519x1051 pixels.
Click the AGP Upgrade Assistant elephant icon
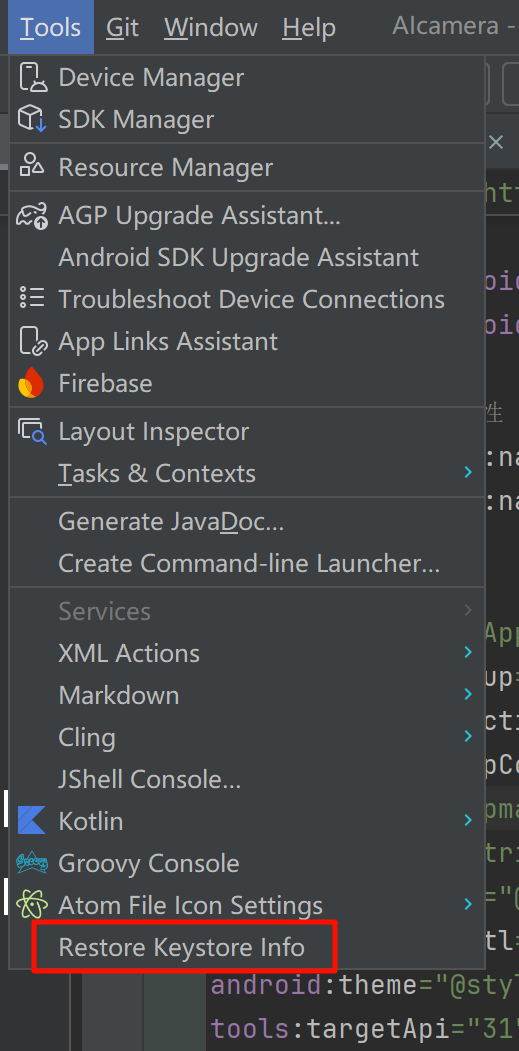click(32, 216)
